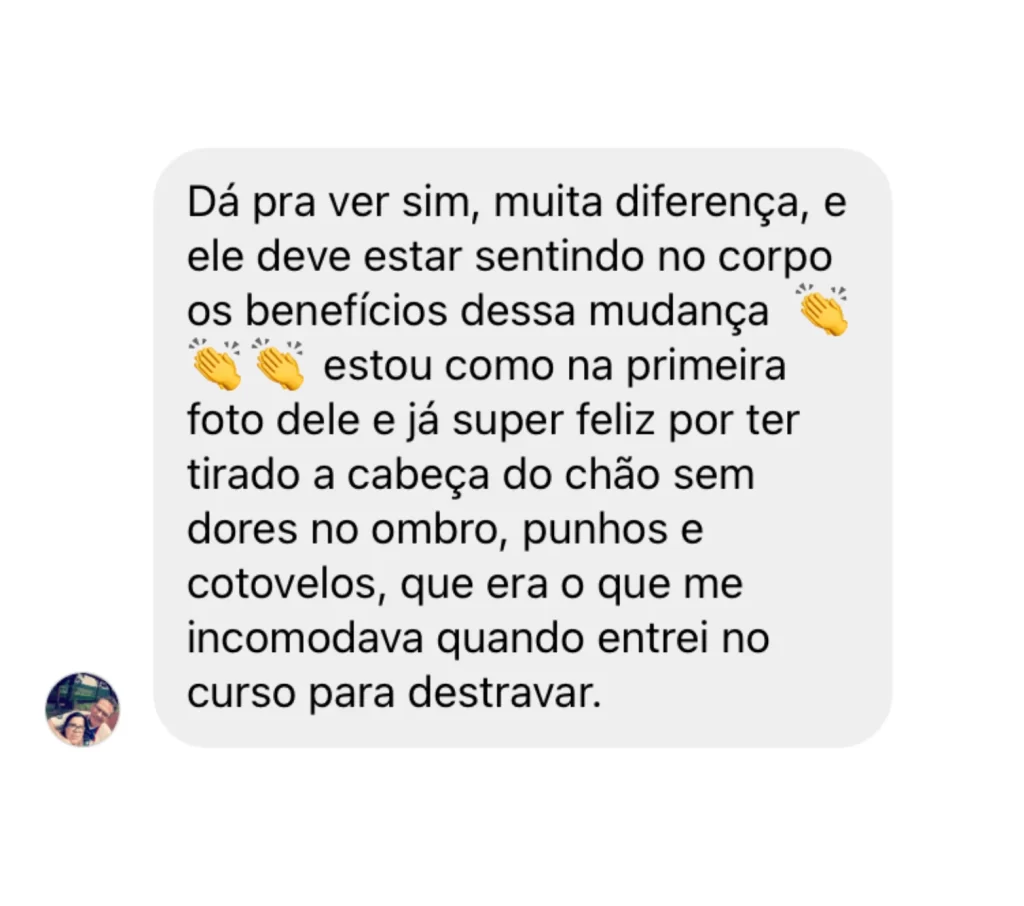Click the word 'chão' in the message
Image resolution: width=1024 pixels, height=906 pixels.
pyautogui.click(x=613, y=475)
